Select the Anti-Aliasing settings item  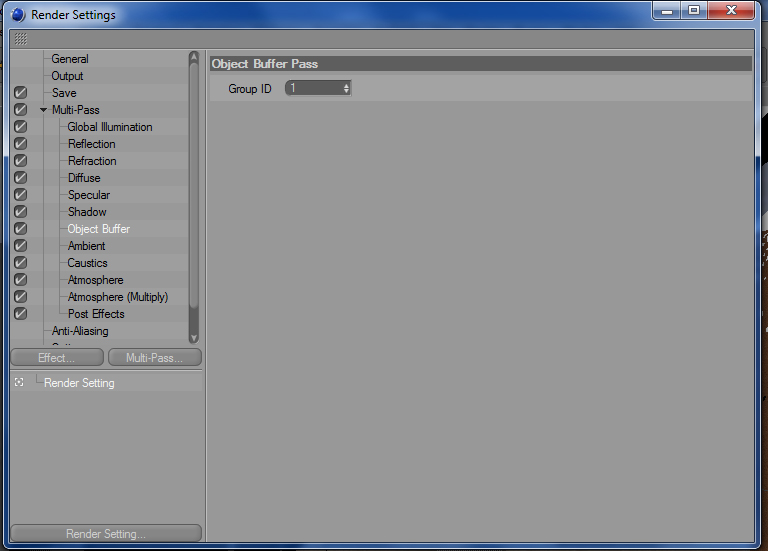tap(80, 331)
